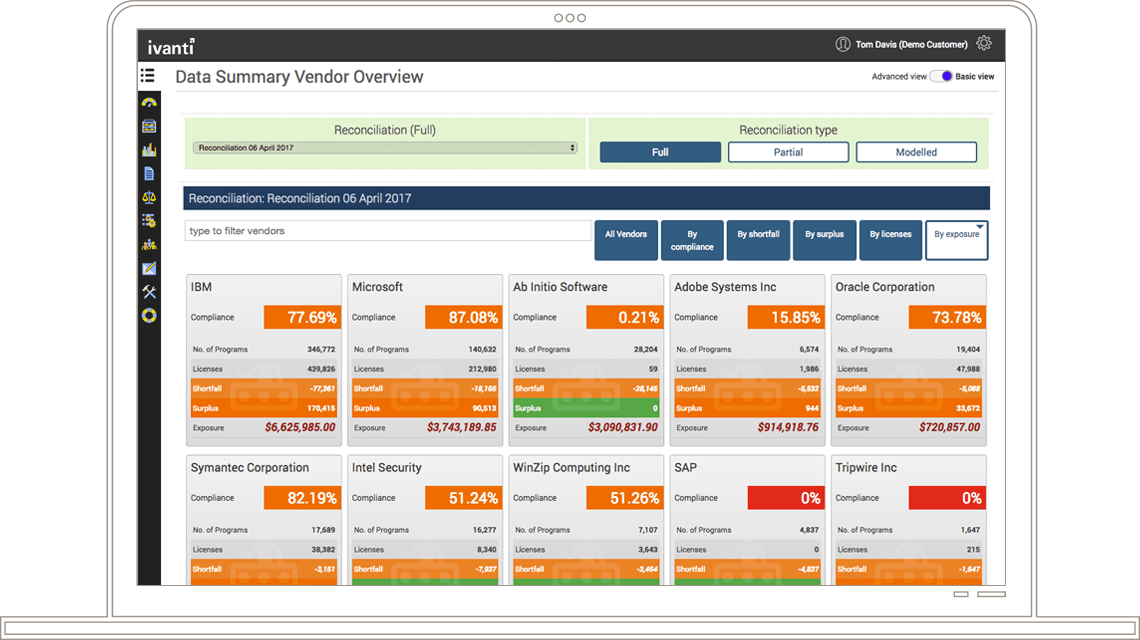The height and width of the screenshot is (640, 1140).
Task: Open the Intel Security card title
Action: [387, 468]
